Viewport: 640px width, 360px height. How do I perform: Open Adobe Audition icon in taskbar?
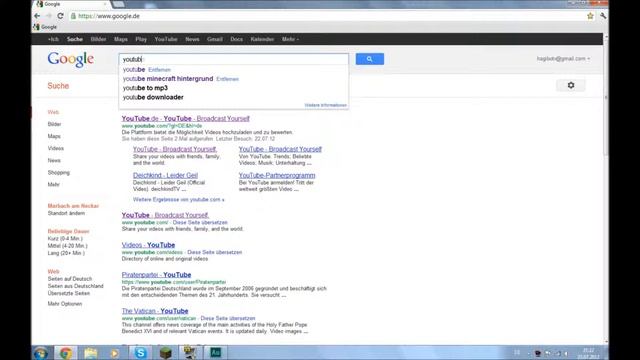tap(216, 353)
